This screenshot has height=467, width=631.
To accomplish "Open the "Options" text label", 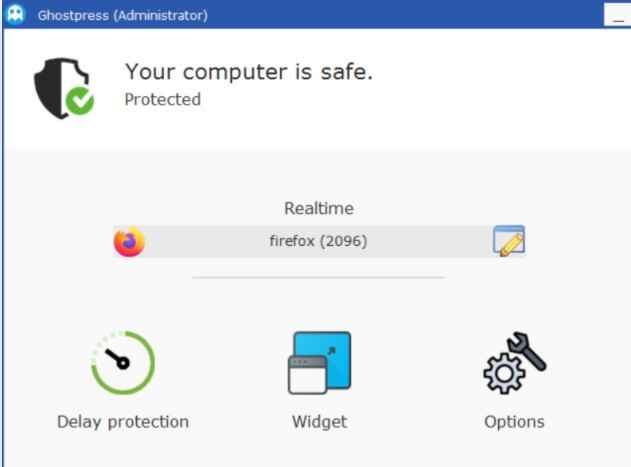I will 514,422.
